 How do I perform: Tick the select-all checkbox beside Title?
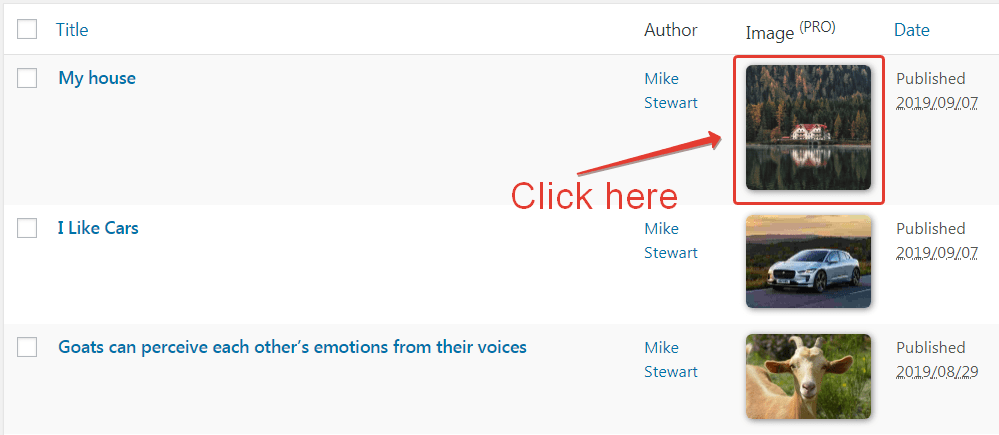coord(27,29)
